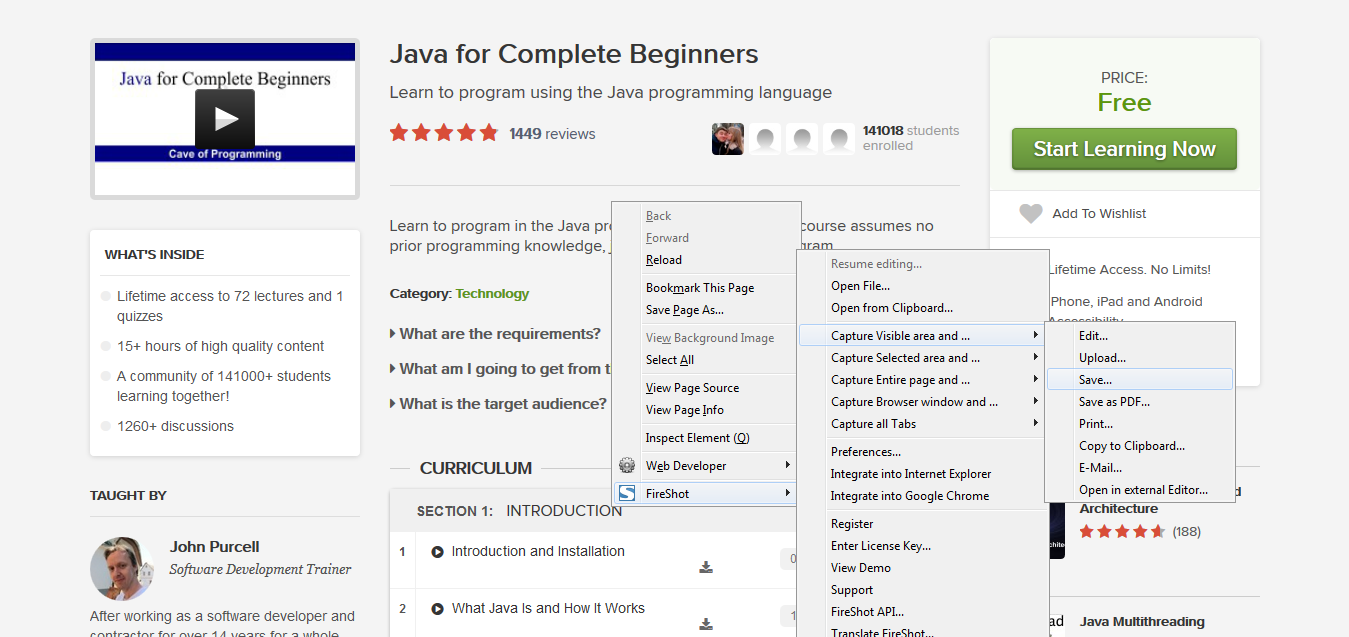Open FireShot "Preferences..."
Screen dimensions: 1349x637
tap(865, 451)
